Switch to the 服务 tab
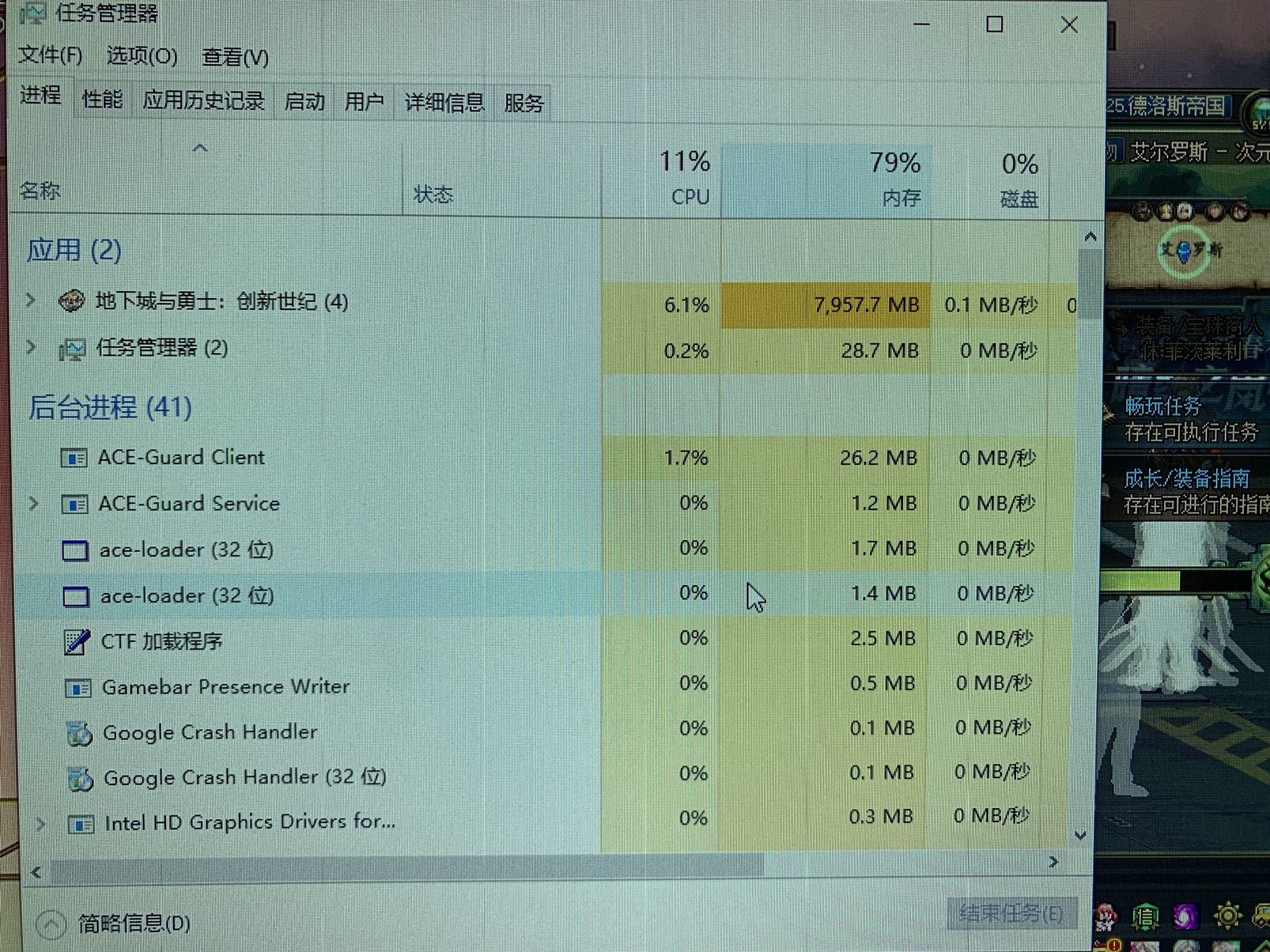 [523, 104]
